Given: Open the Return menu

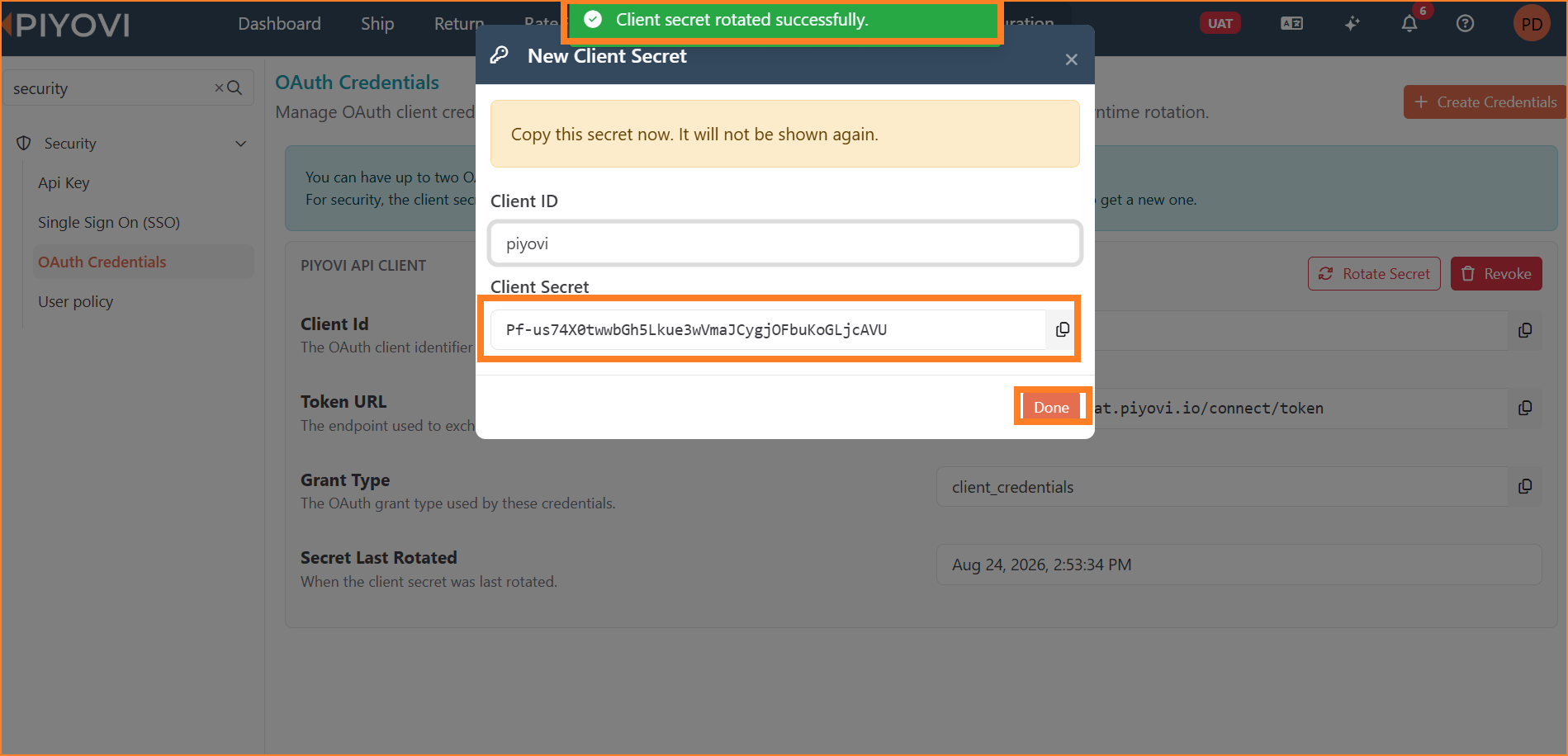Looking at the screenshot, I should pyautogui.click(x=459, y=24).
